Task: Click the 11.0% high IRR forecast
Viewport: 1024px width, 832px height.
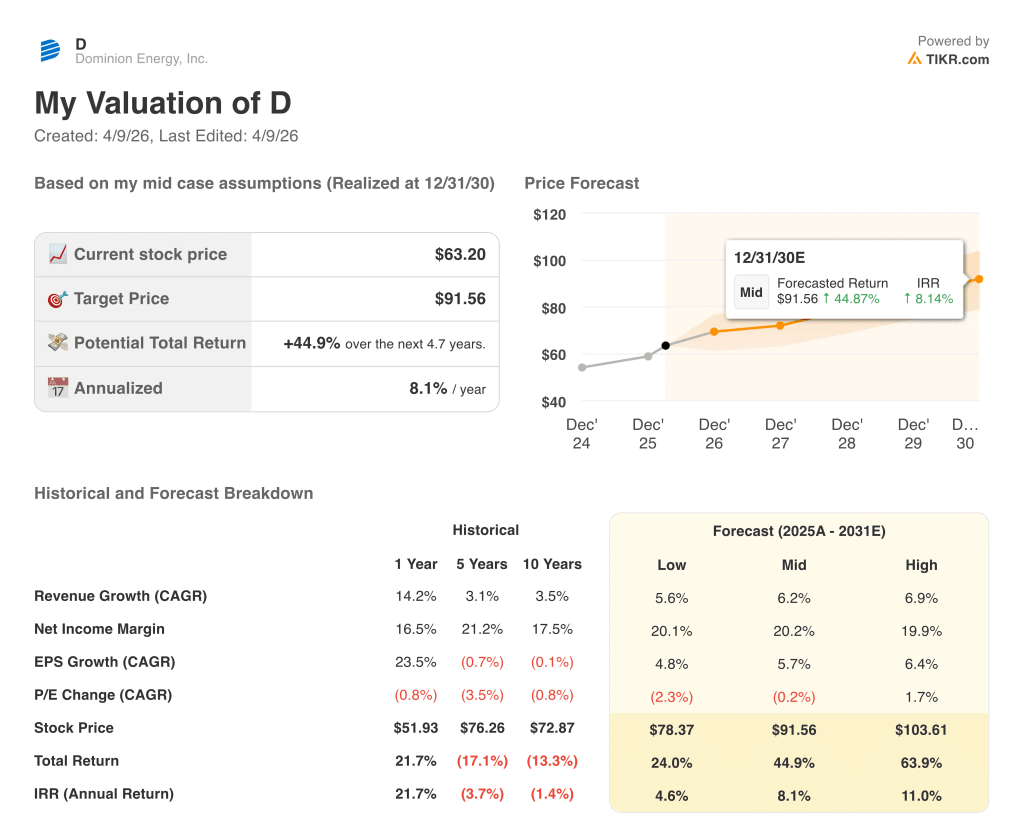Action: coord(921,795)
